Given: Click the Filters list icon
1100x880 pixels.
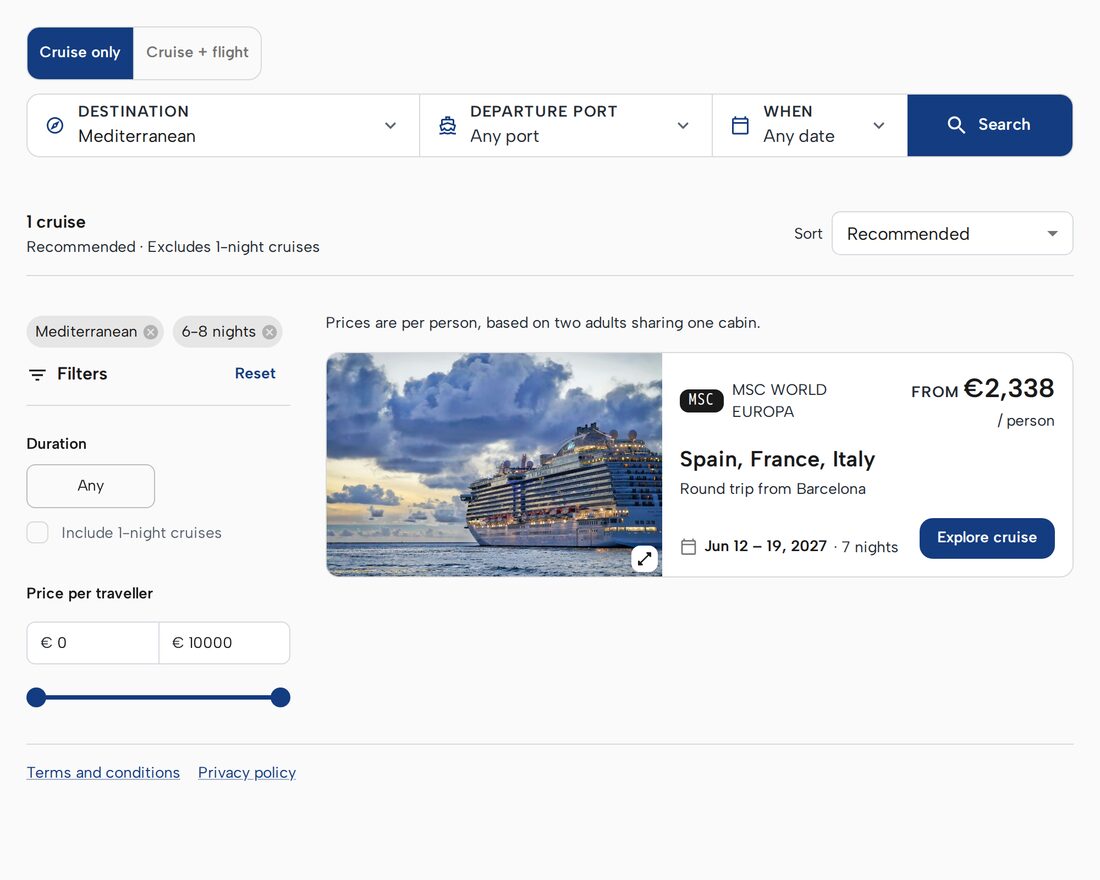Looking at the screenshot, I should tap(37, 375).
